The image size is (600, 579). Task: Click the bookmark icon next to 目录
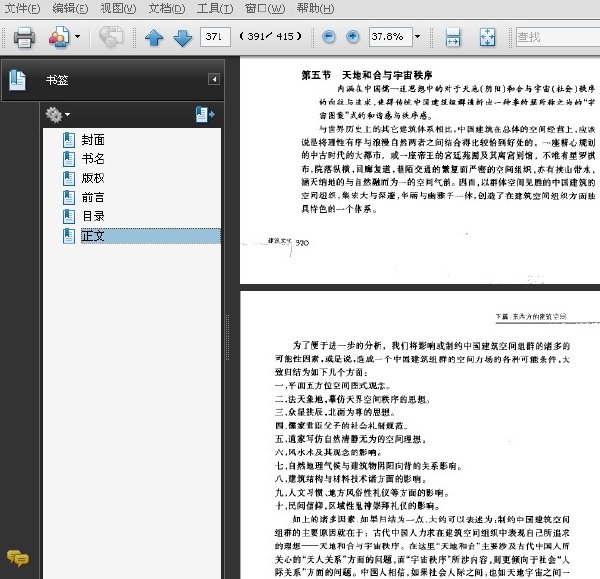click(x=69, y=216)
